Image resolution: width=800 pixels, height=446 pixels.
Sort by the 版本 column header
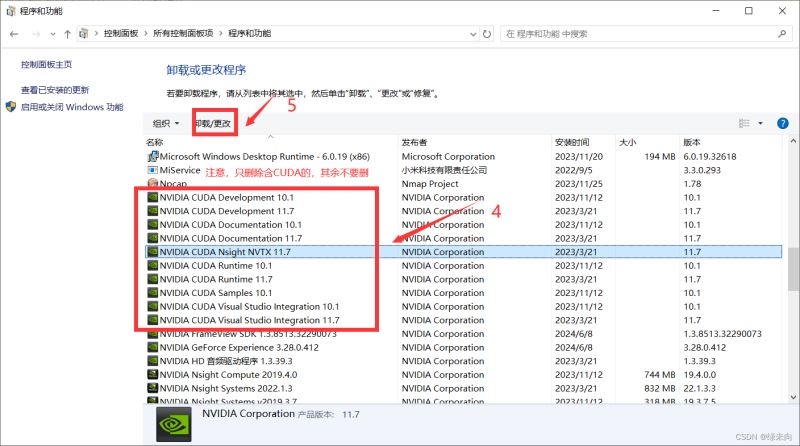(x=692, y=142)
